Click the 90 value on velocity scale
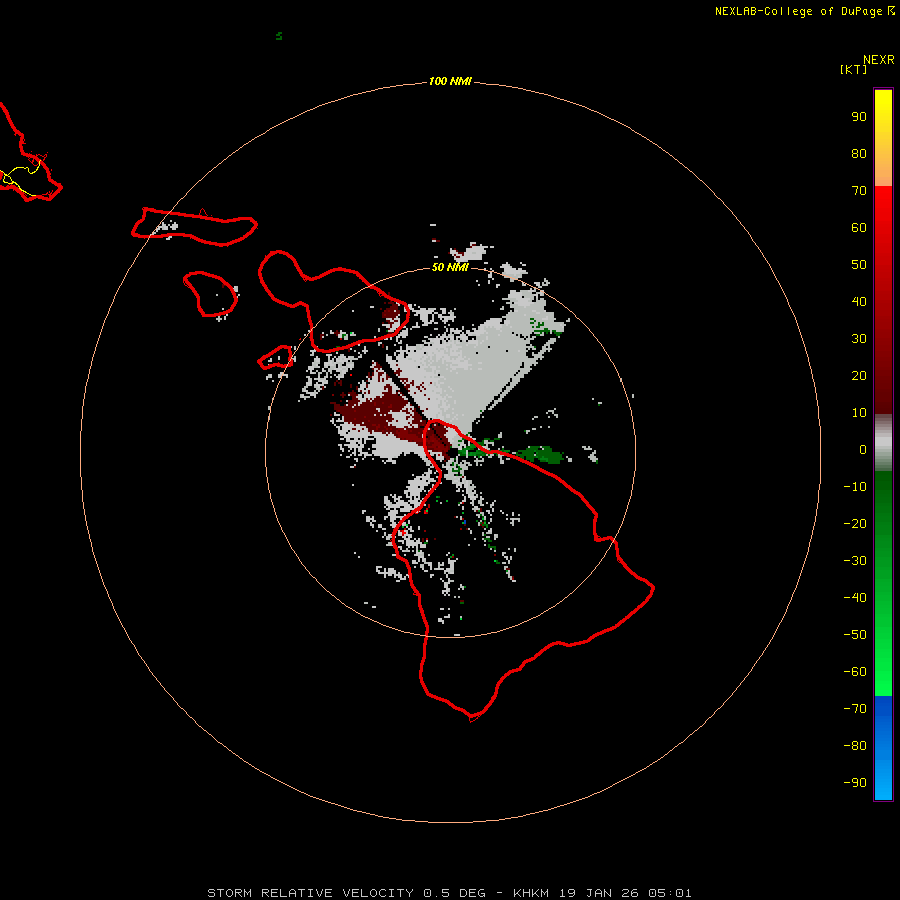Image resolution: width=900 pixels, height=900 pixels. click(x=859, y=117)
